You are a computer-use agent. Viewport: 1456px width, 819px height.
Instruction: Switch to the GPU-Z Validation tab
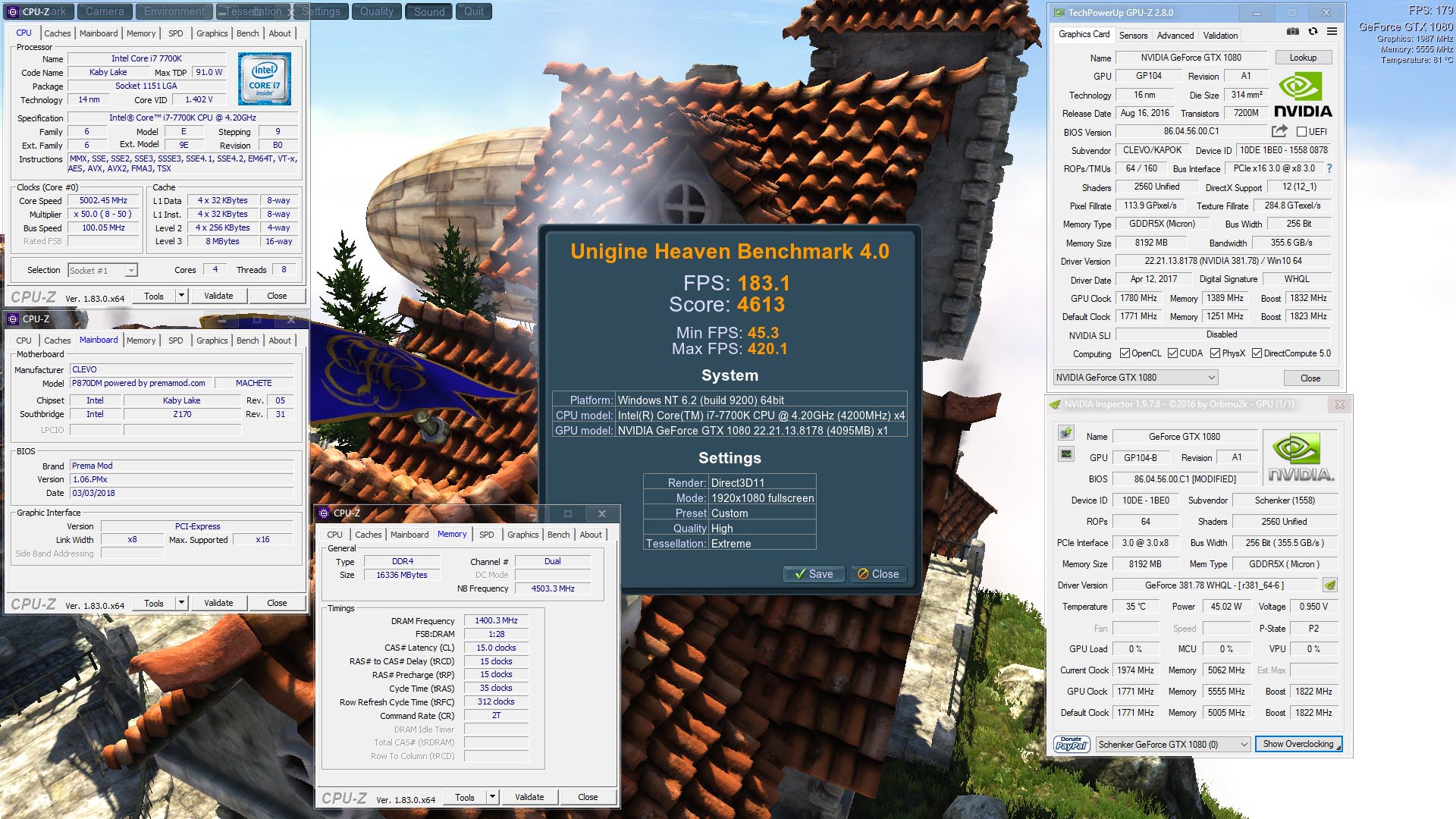[x=1220, y=35]
